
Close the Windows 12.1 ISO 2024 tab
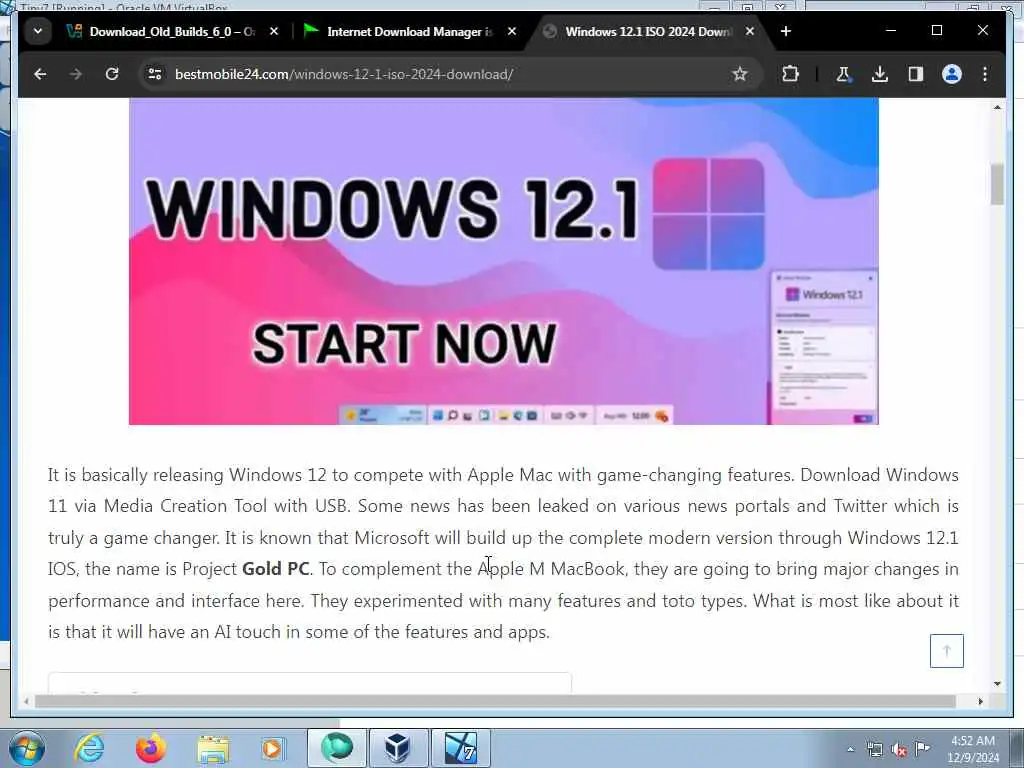click(750, 31)
